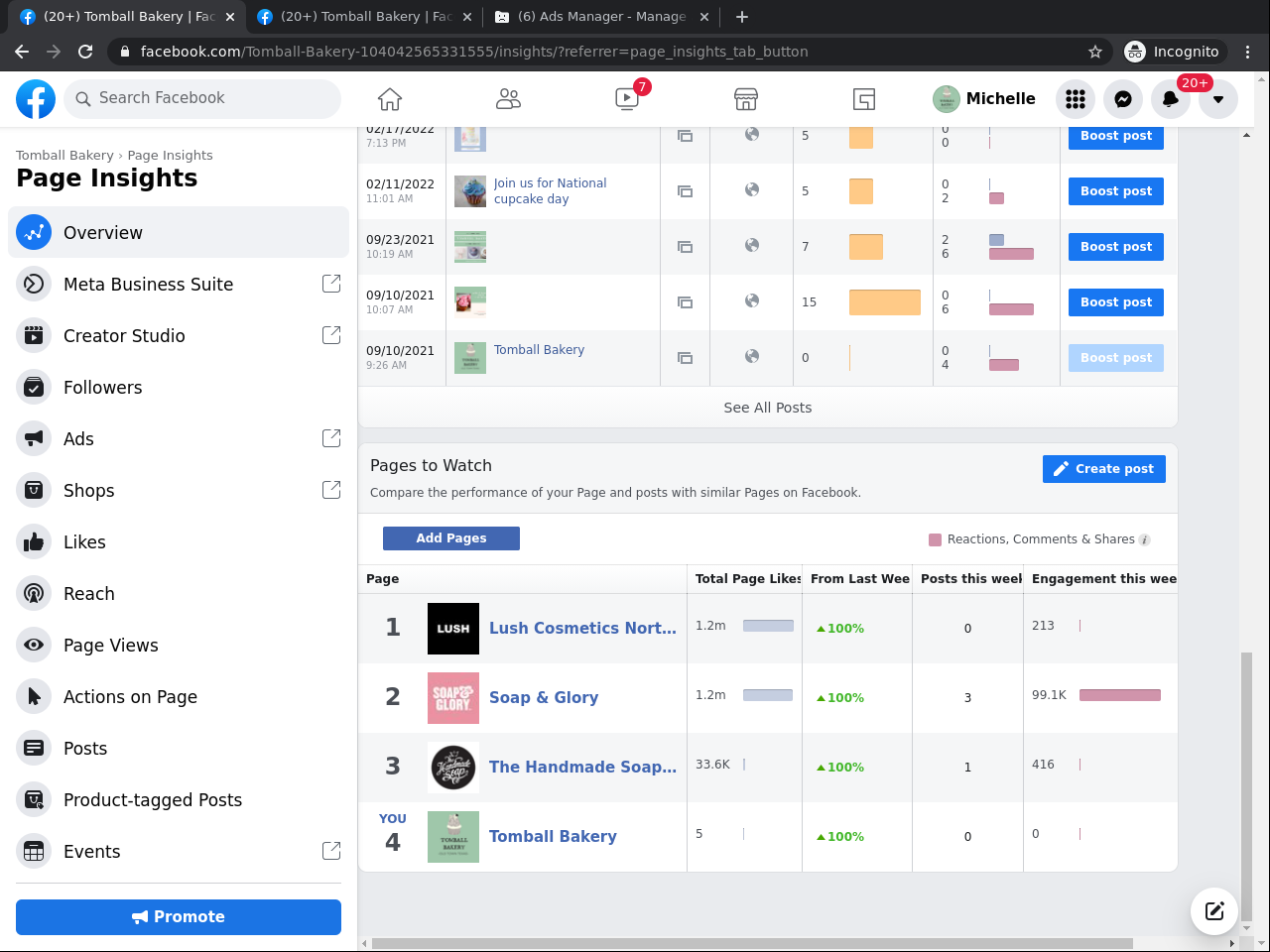Open Chrome's three-dot menu
Viewport: 1270px width, 952px height.
click(1248, 52)
